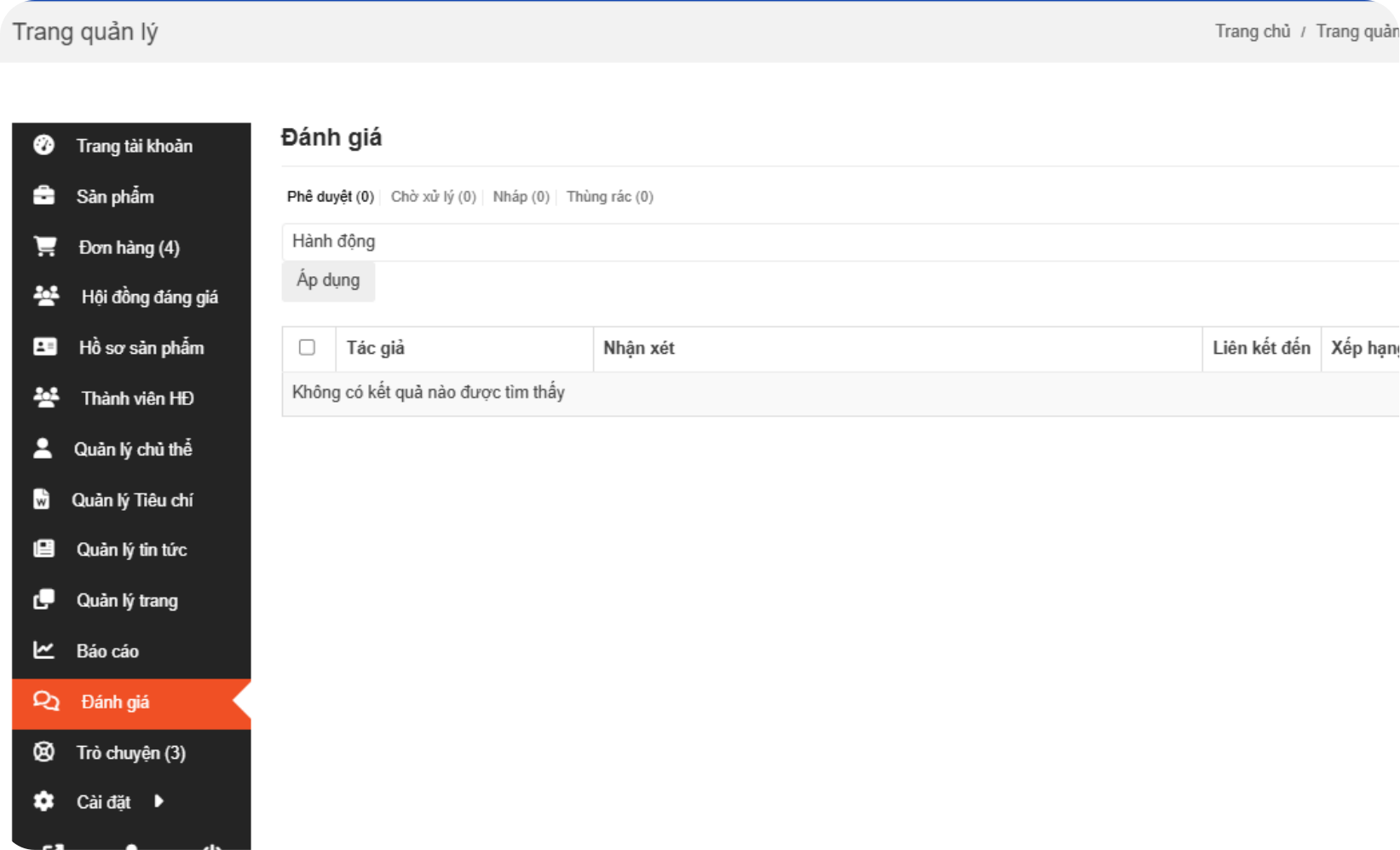Tick the select-all checkbox in table header

click(307, 348)
